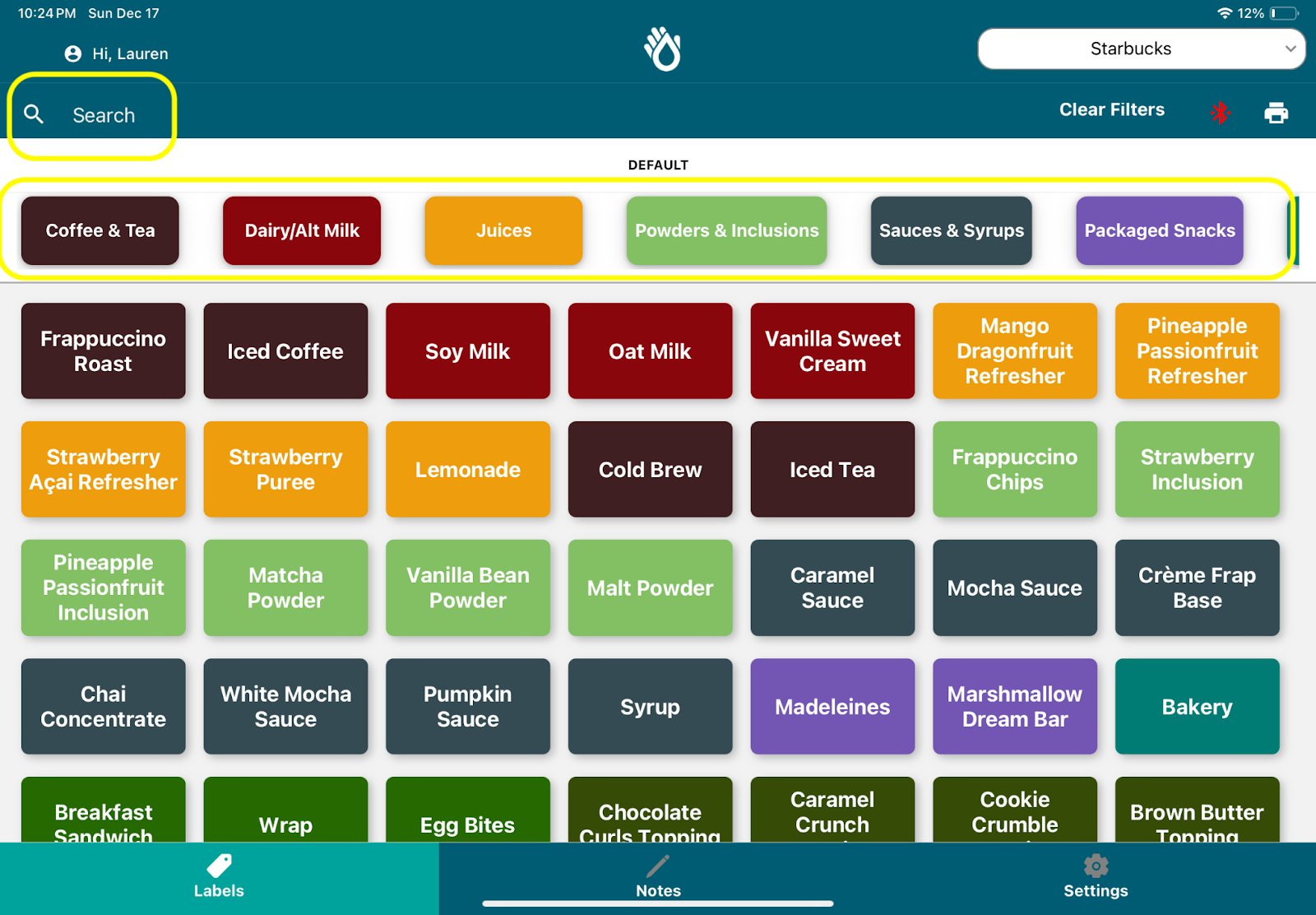1316x915 pixels.
Task: Choose the Pumpkin Sauce label
Action: (x=468, y=707)
